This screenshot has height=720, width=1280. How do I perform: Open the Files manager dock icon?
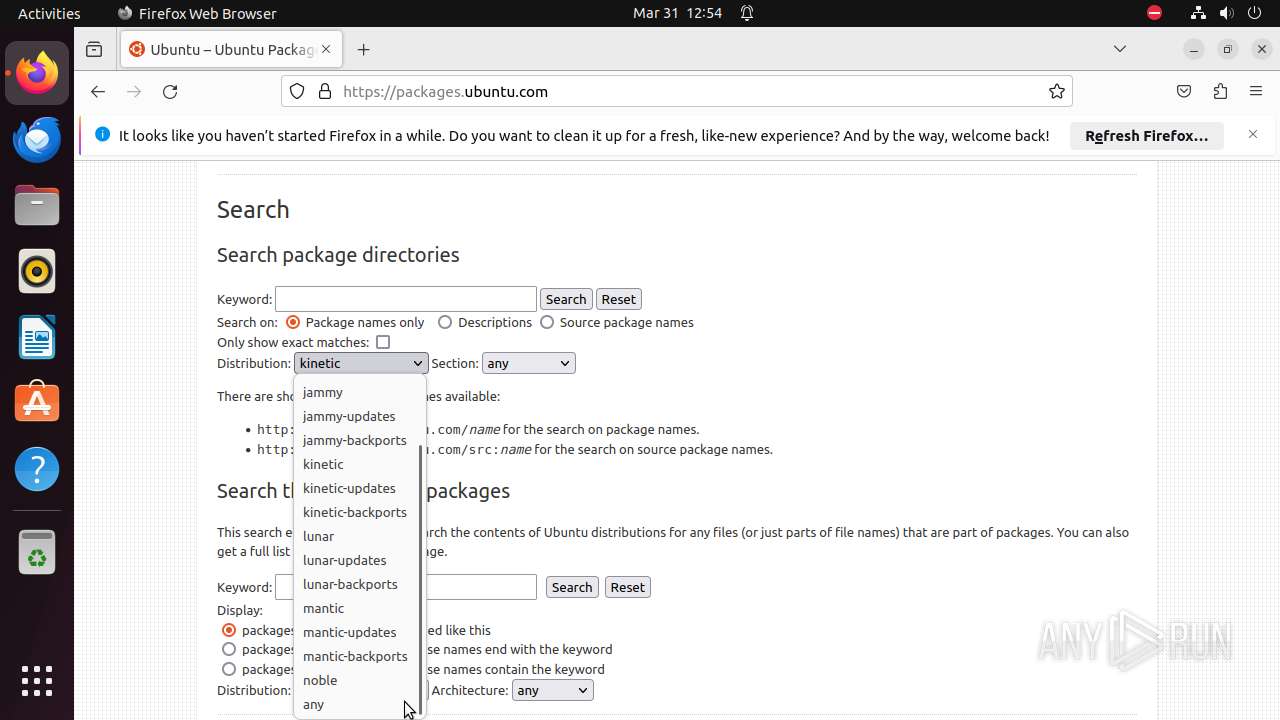click(x=37, y=205)
